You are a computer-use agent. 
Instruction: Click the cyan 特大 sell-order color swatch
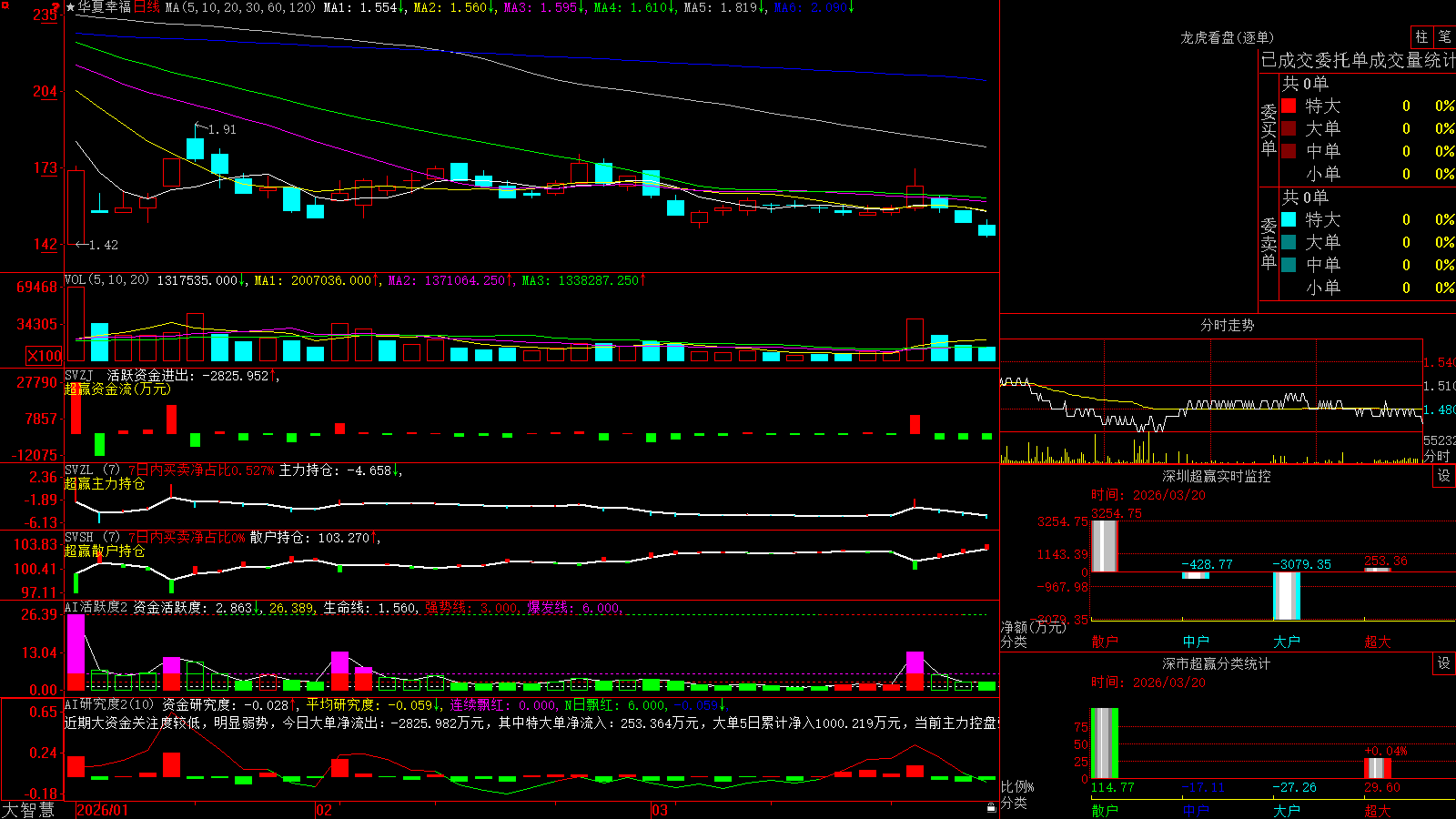click(x=1289, y=219)
